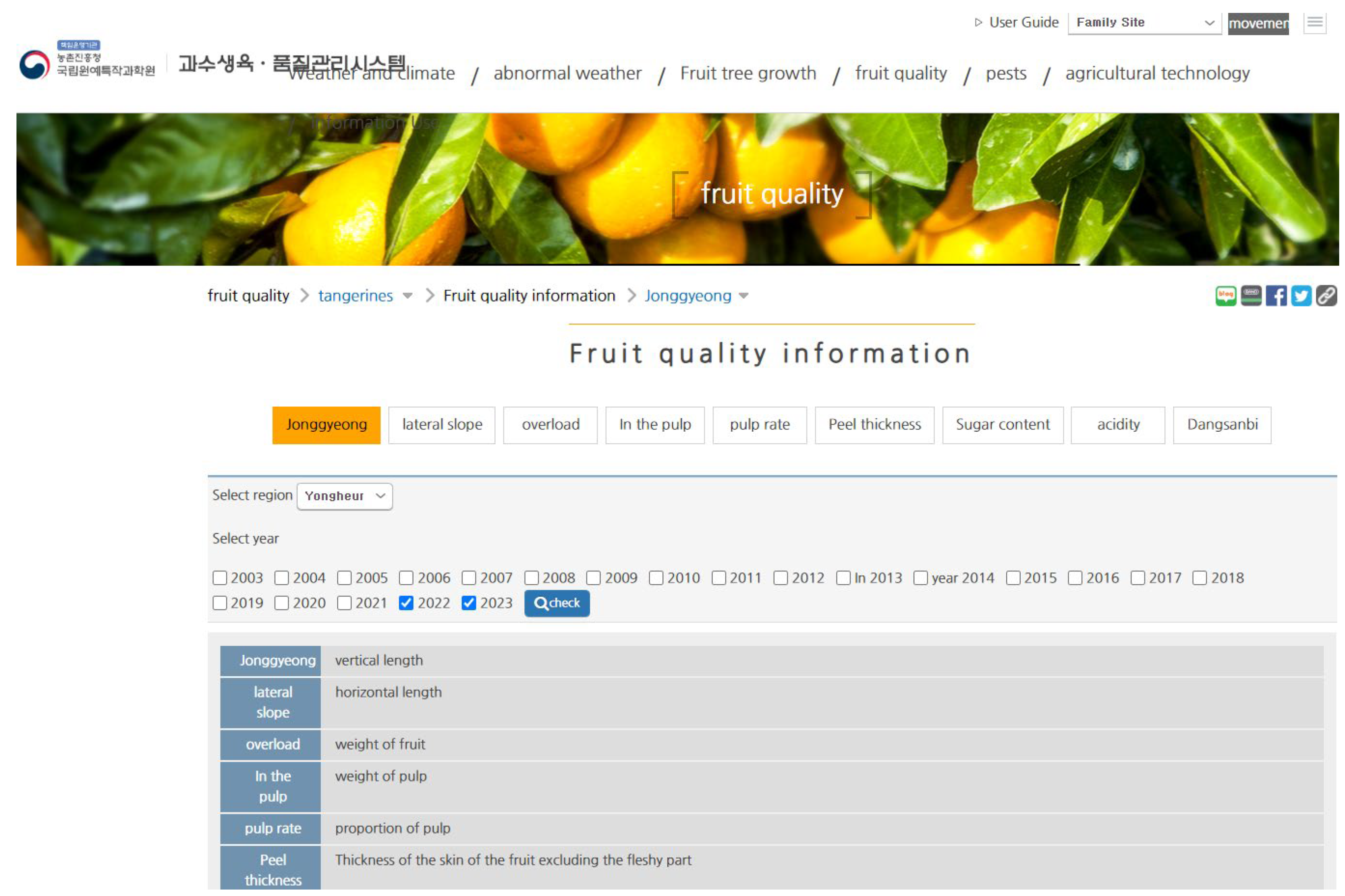Switch to the pulp rate tab
The width and height of the screenshot is (1345, 896).
click(x=759, y=425)
